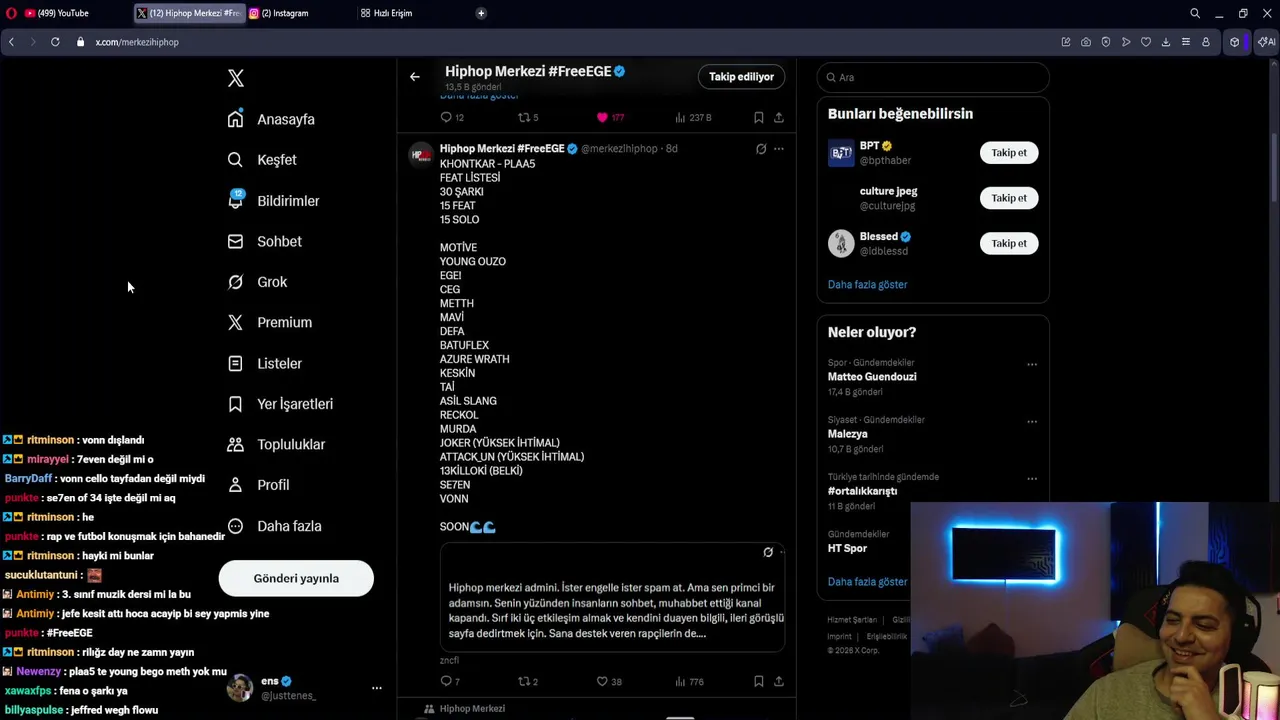The width and height of the screenshot is (1280, 720).
Task: Open Keşfet explore page
Action: tap(262, 160)
